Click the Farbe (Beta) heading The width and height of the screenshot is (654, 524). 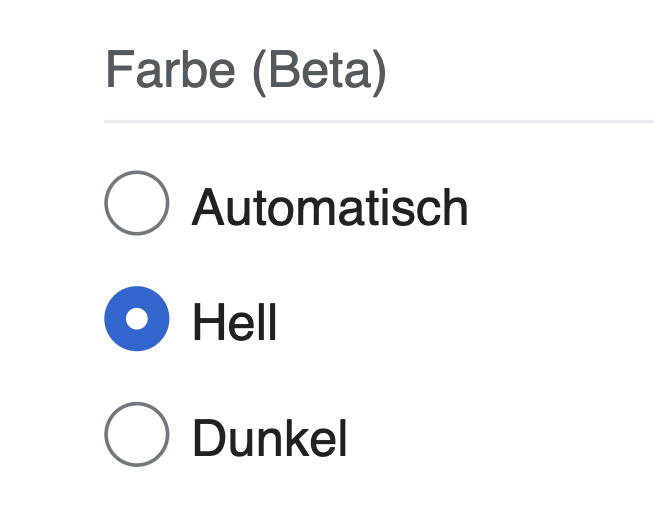(x=245, y=72)
